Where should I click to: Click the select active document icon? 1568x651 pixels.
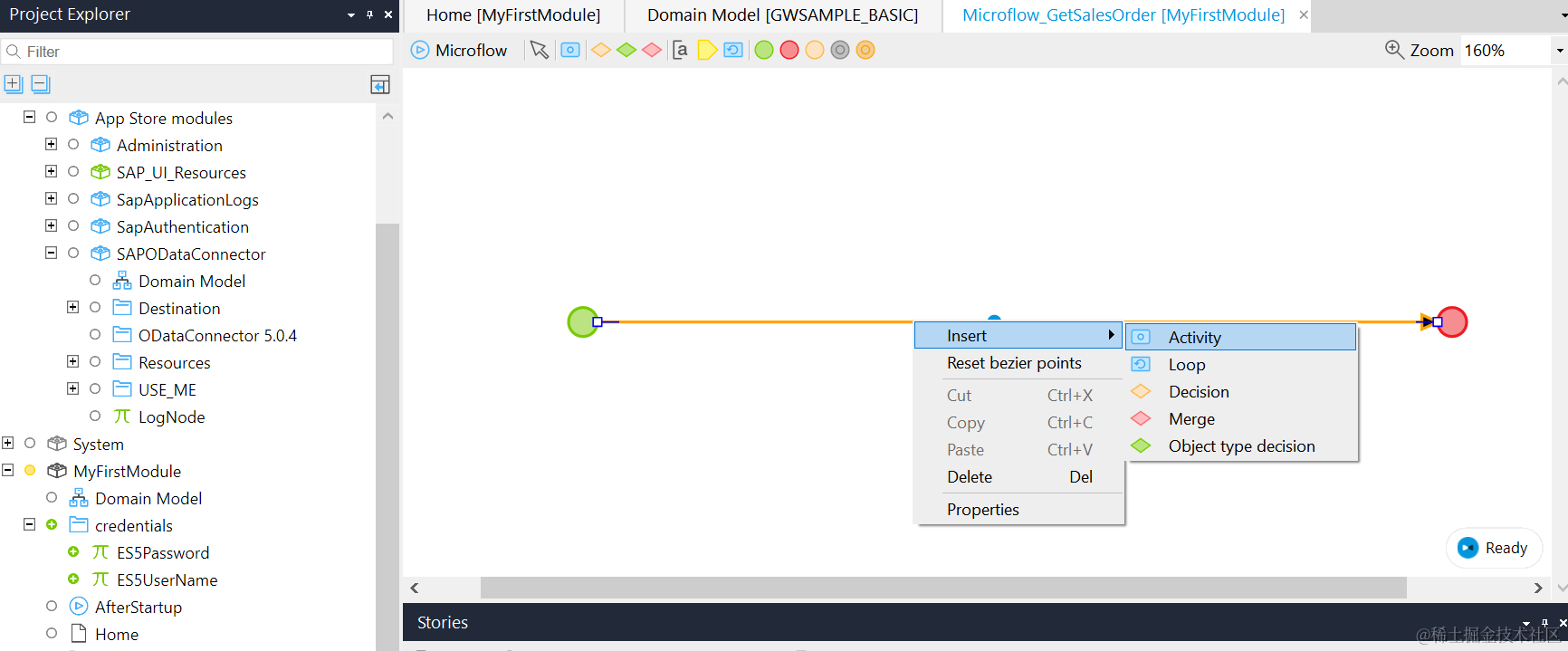point(380,85)
